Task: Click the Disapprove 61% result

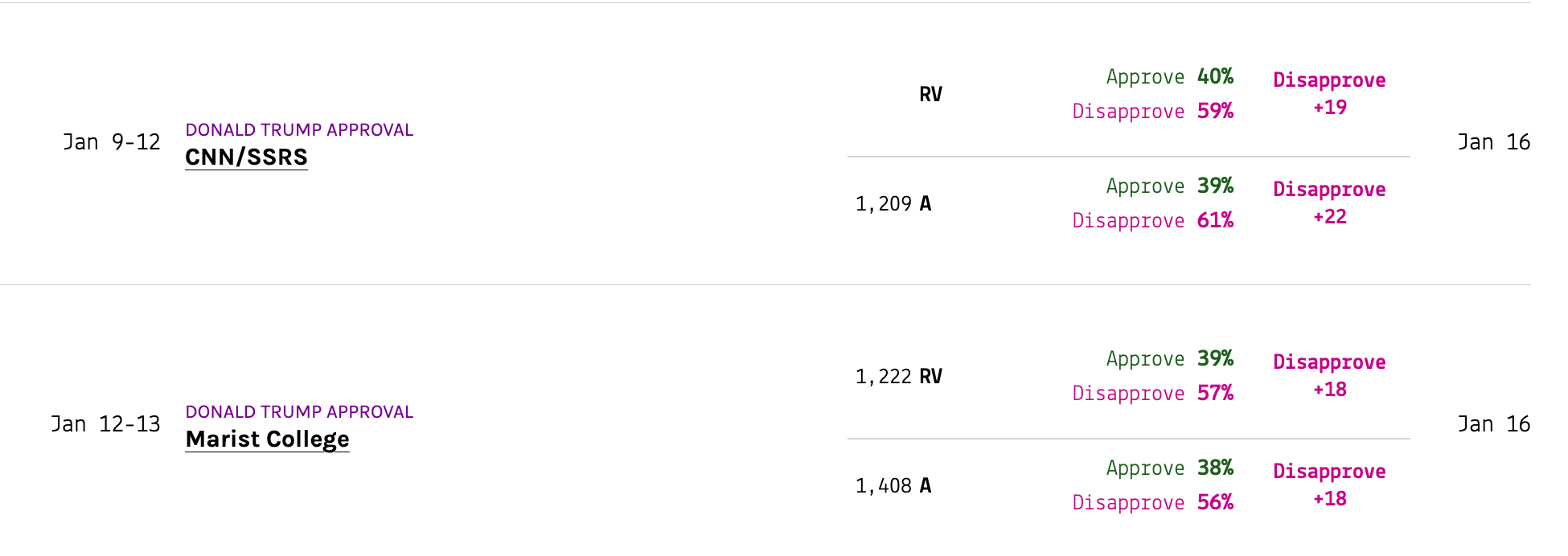Action: pos(1152,221)
